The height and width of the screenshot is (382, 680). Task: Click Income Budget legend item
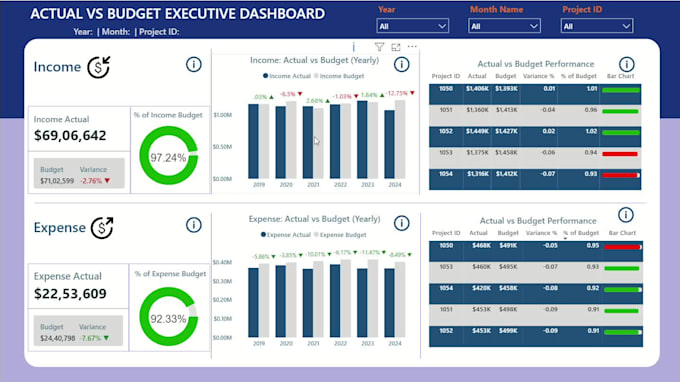339,76
